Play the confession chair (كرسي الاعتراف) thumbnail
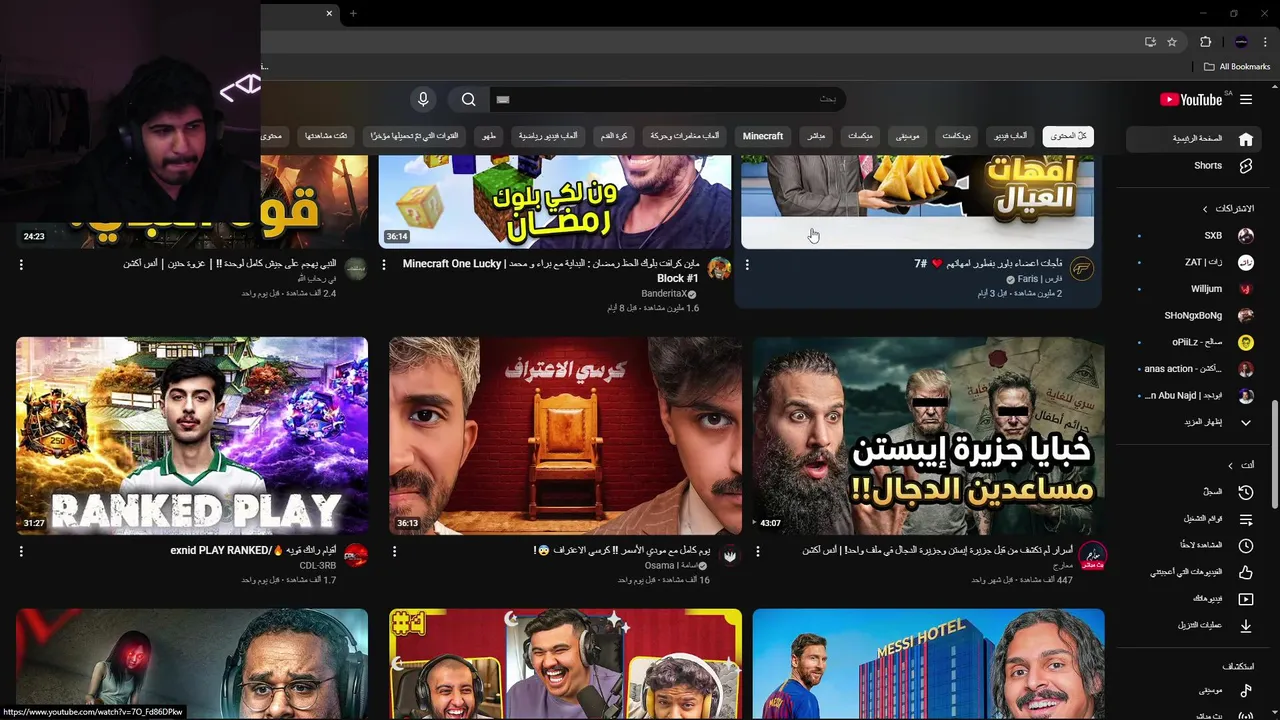 coord(565,436)
